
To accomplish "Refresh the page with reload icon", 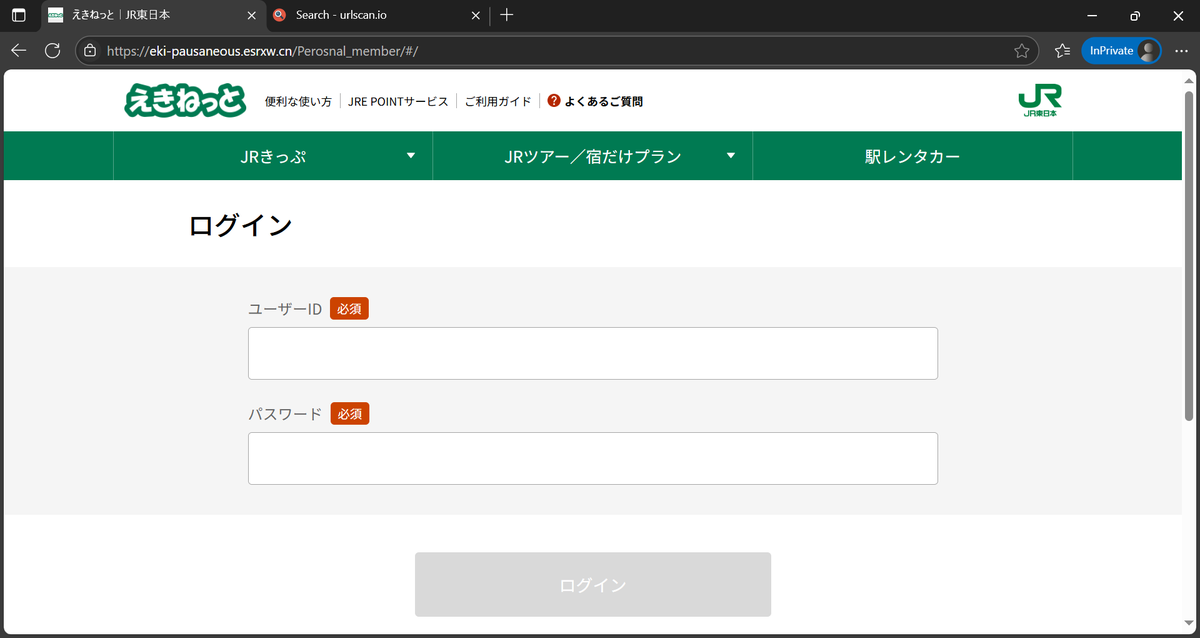I will [x=53, y=50].
